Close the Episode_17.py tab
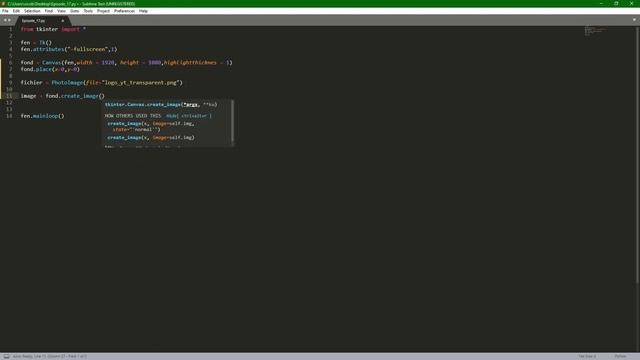Image resolution: width=640 pixels, height=360 pixels. coord(62,20)
